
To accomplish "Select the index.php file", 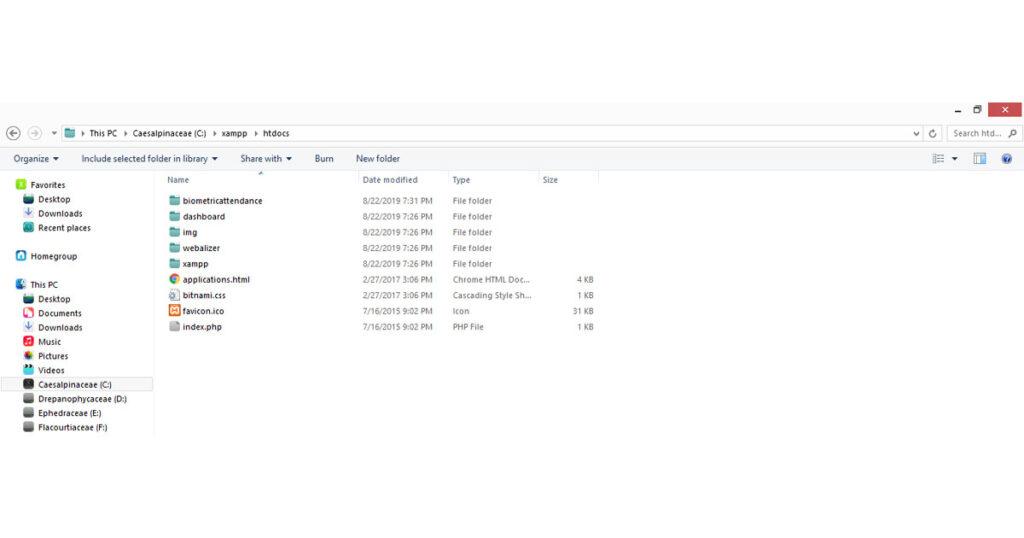I will click(x=202, y=327).
